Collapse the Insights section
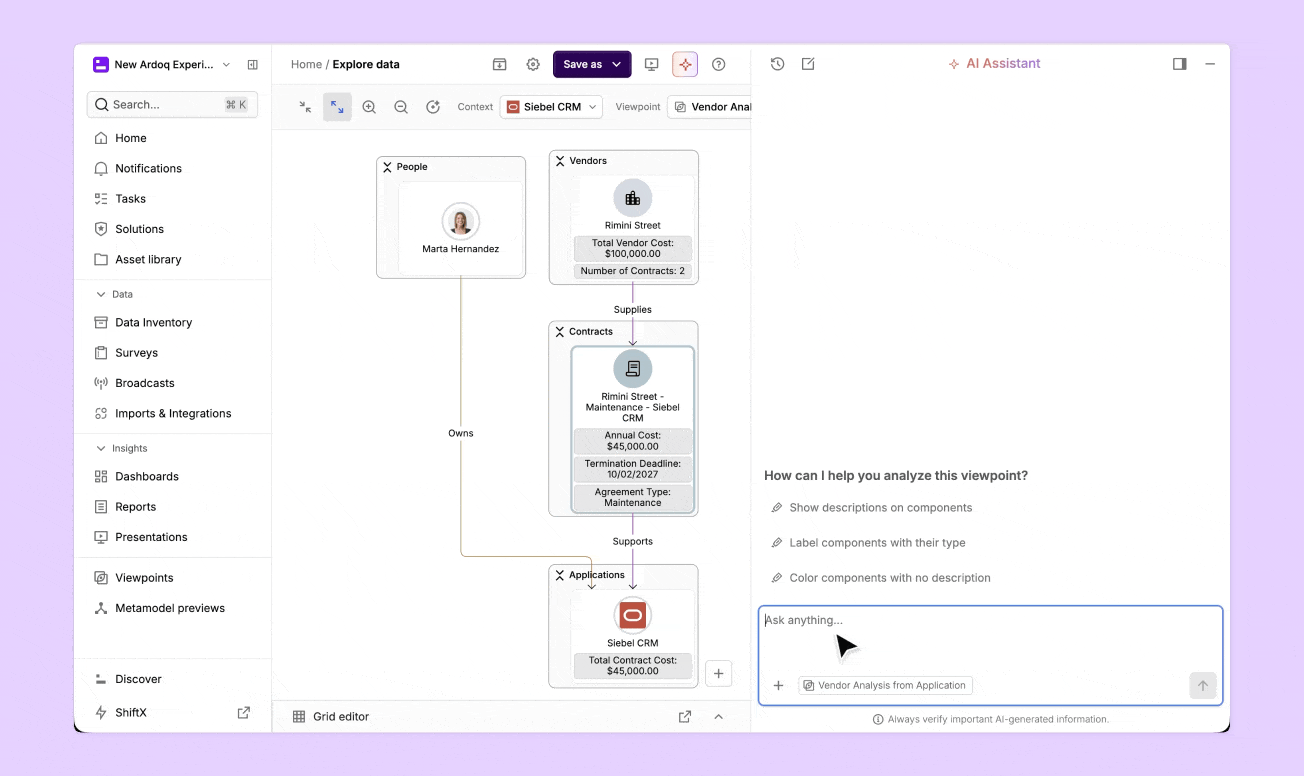The height and width of the screenshot is (776, 1304). (x=101, y=448)
